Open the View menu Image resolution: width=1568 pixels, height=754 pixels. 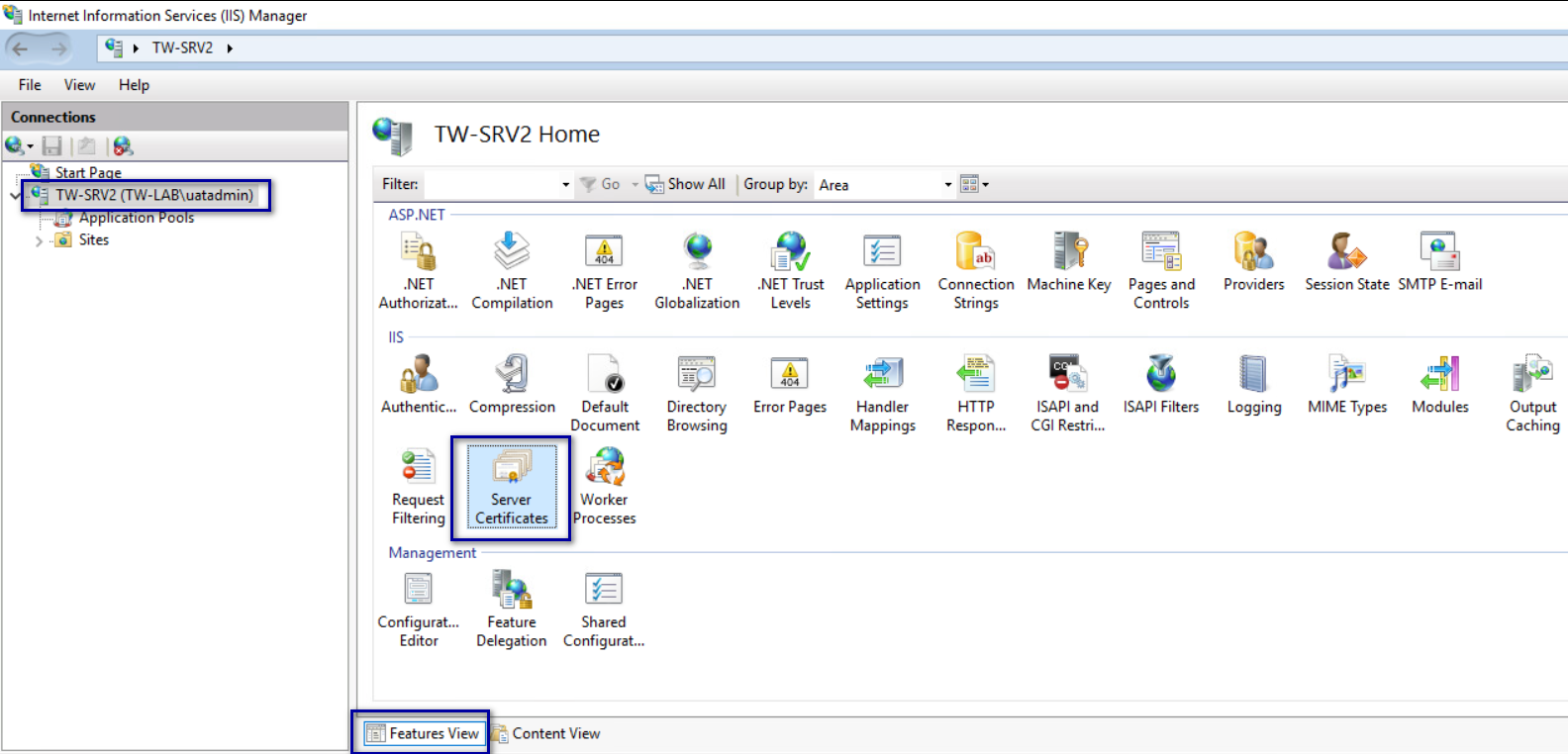pos(79,85)
